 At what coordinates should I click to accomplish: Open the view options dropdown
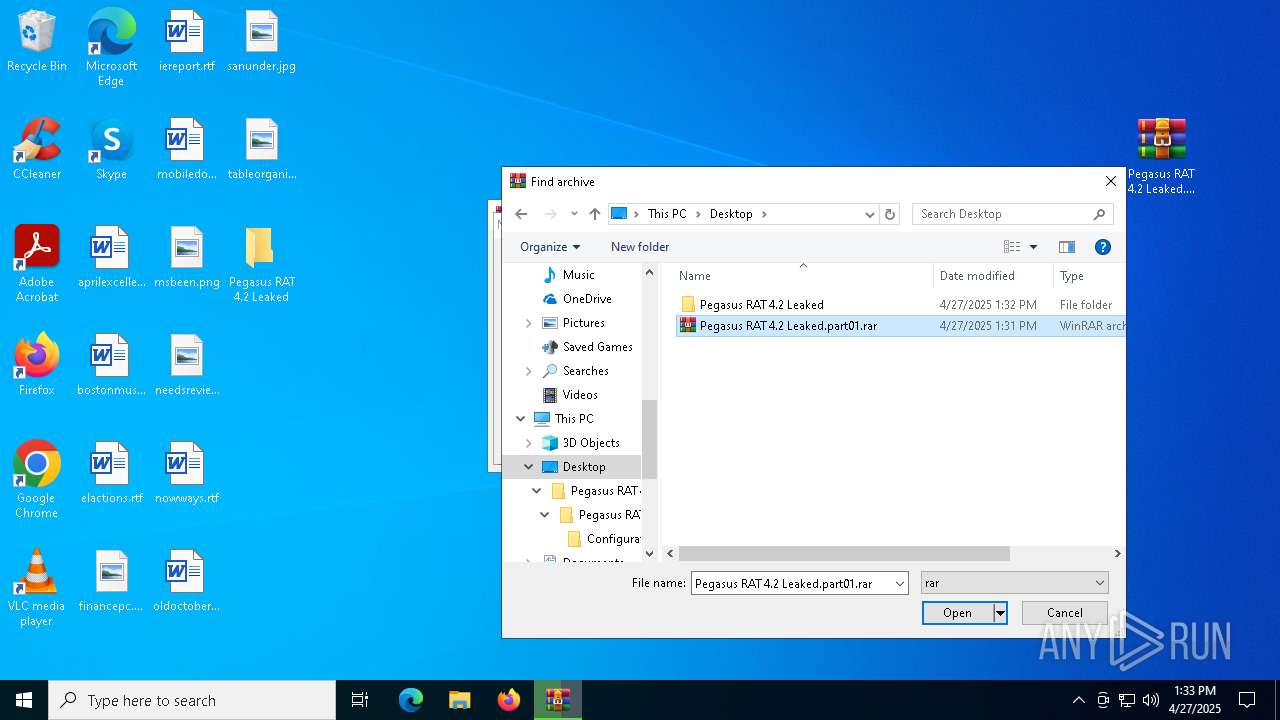(1033, 247)
